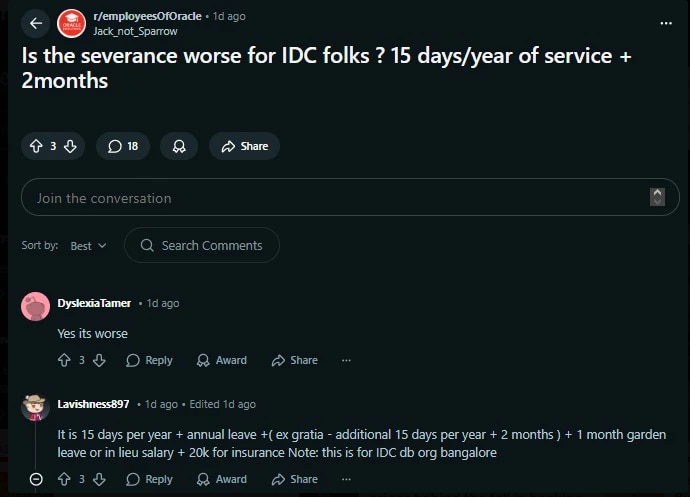
Task: Click the icon inside the comment box
Action: (x=657, y=197)
